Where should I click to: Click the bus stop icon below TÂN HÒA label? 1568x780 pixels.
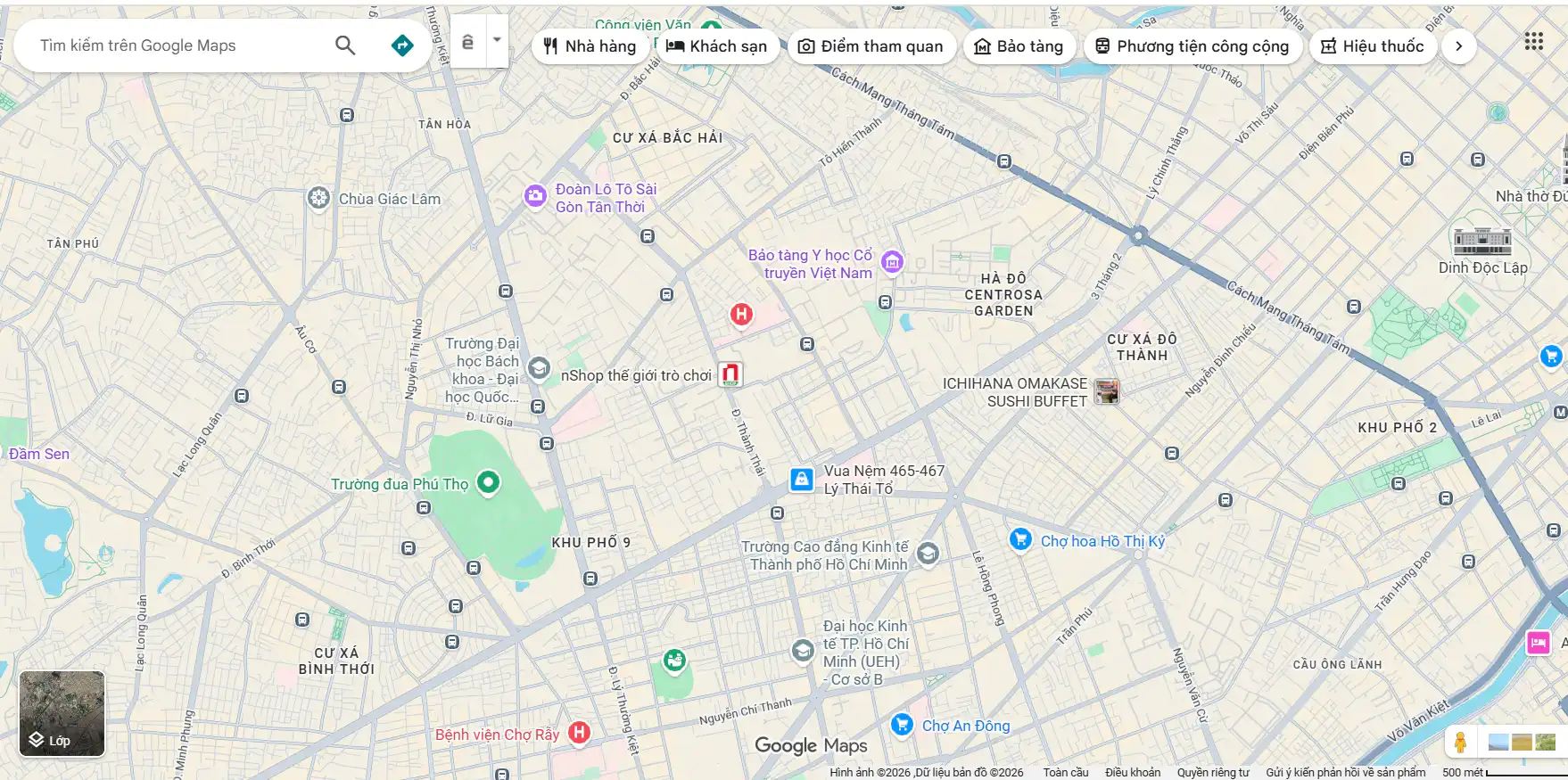[x=506, y=291]
